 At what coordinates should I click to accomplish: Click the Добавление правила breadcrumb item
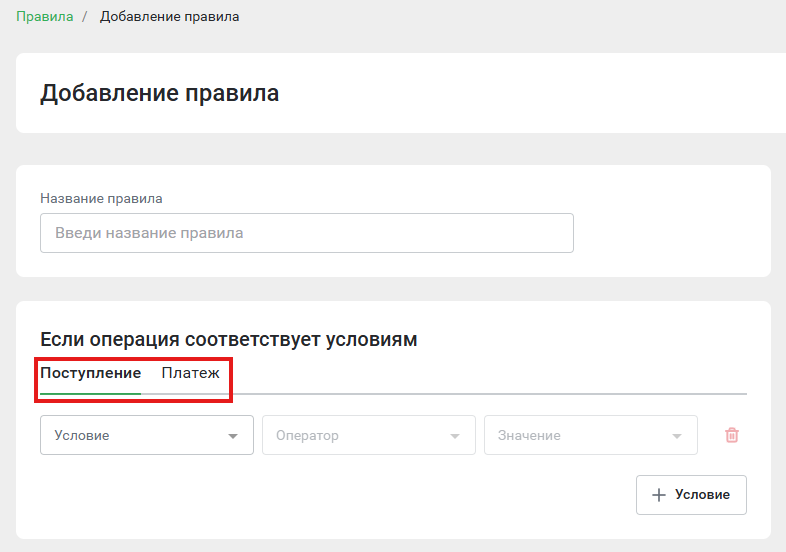coord(169,17)
